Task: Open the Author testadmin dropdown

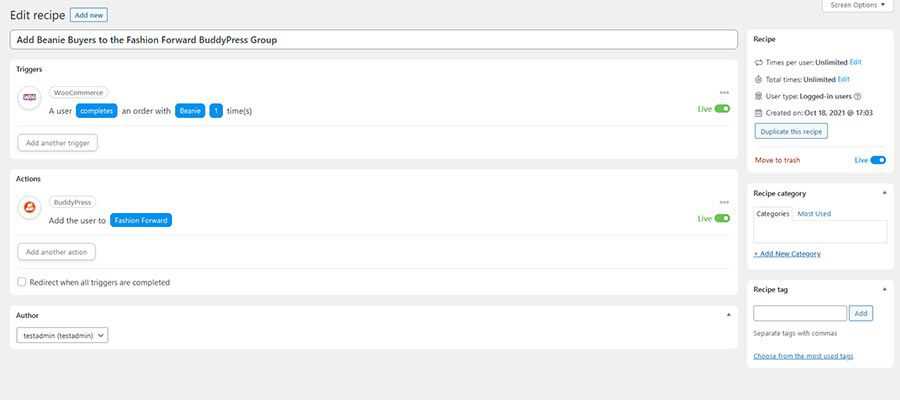Action: coord(62,336)
